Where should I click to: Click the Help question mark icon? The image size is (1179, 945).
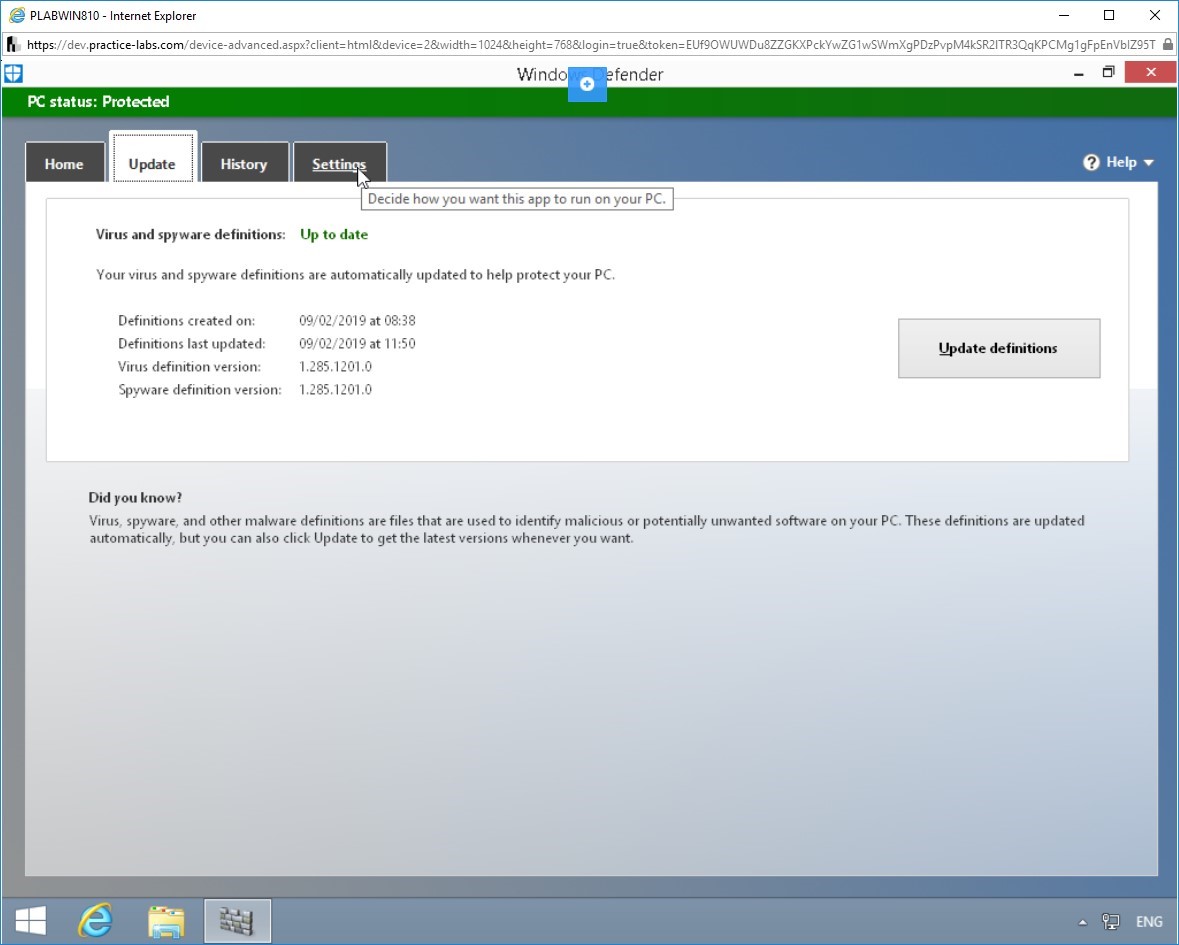click(x=1091, y=162)
